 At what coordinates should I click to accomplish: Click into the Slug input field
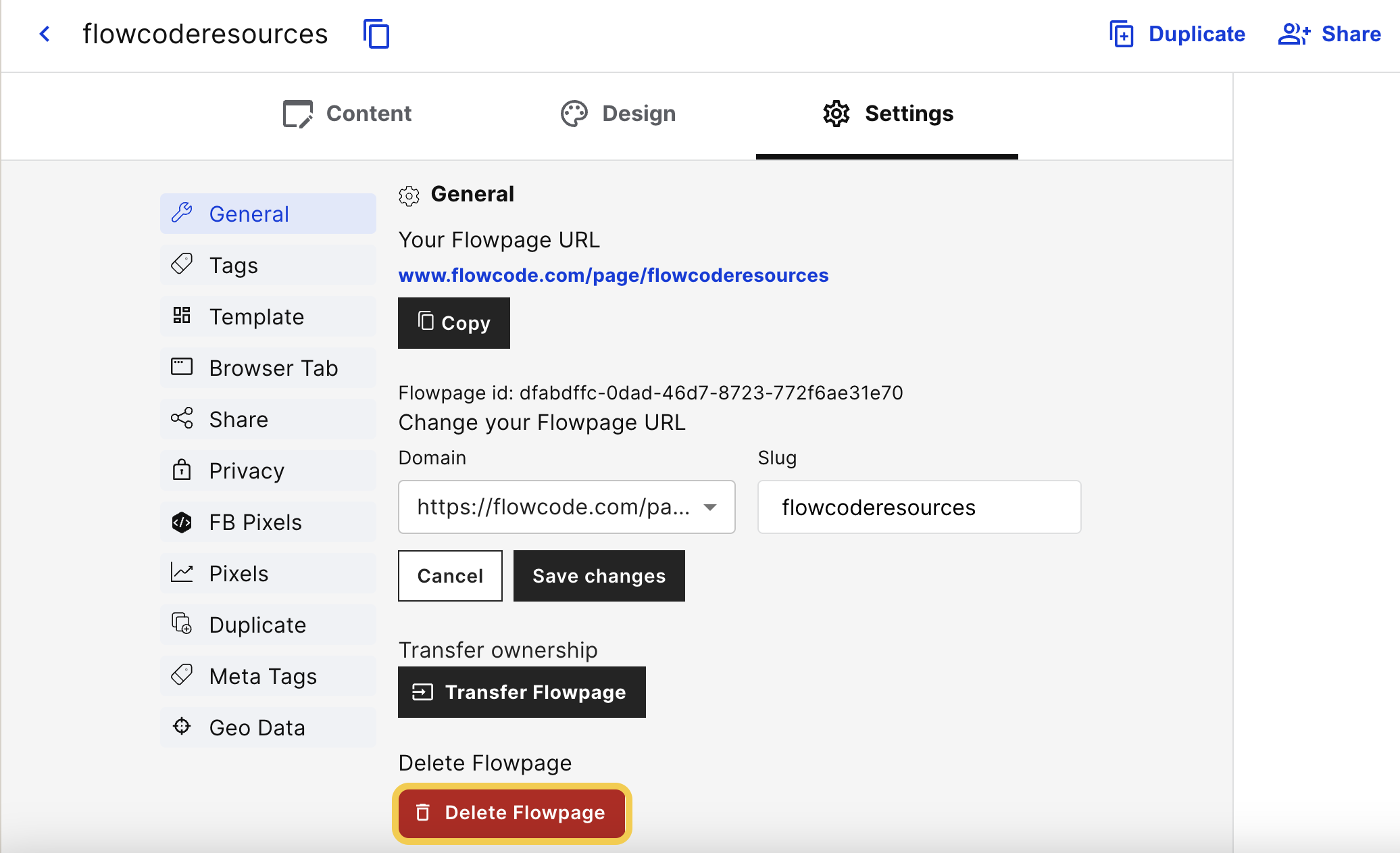point(919,507)
